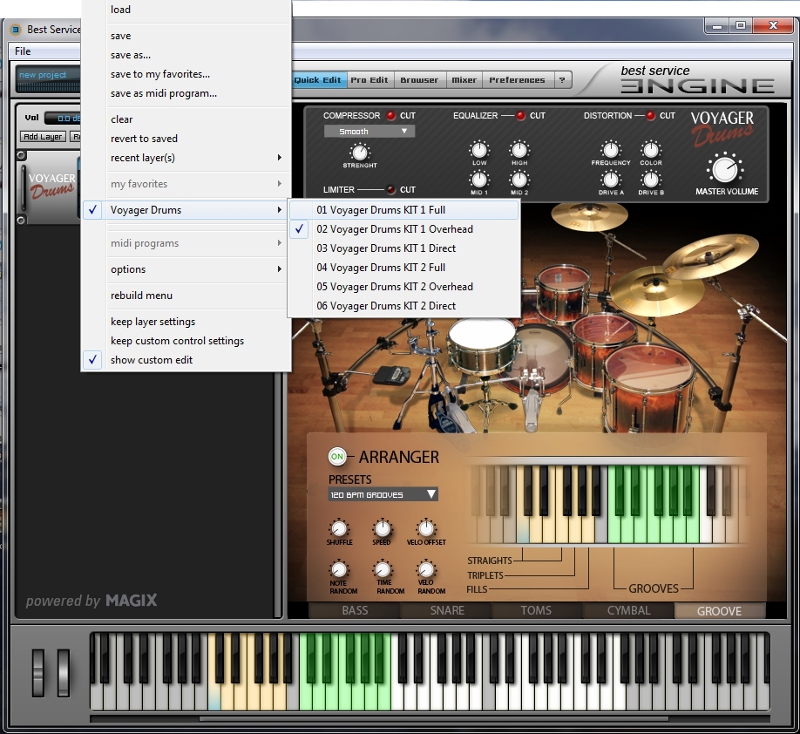The height and width of the screenshot is (734, 800).
Task: Open the Preferences tab
Action: click(x=517, y=80)
